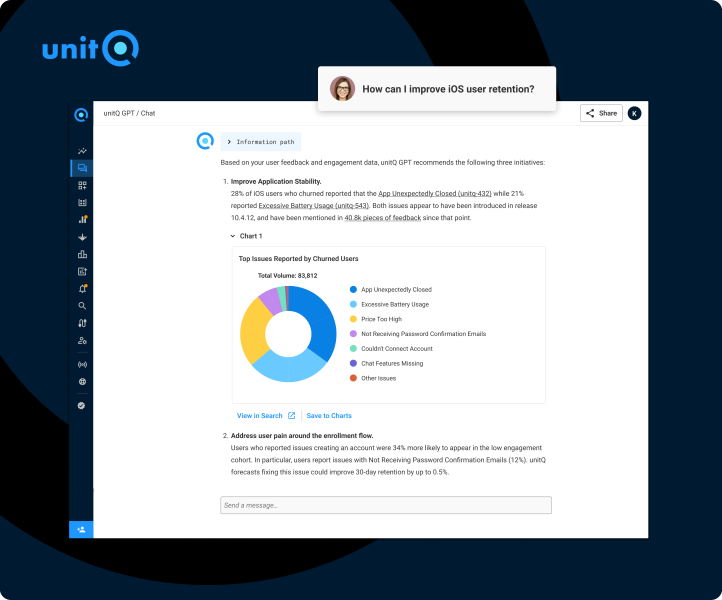The height and width of the screenshot is (600, 722).
Task: Click the purple segment of the donut chart
Action: tap(271, 300)
